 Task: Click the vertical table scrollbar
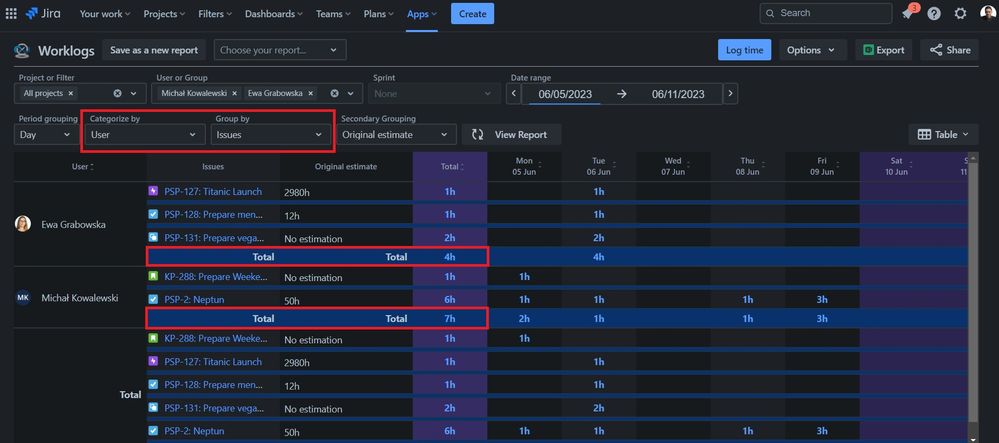(x=972, y=290)
